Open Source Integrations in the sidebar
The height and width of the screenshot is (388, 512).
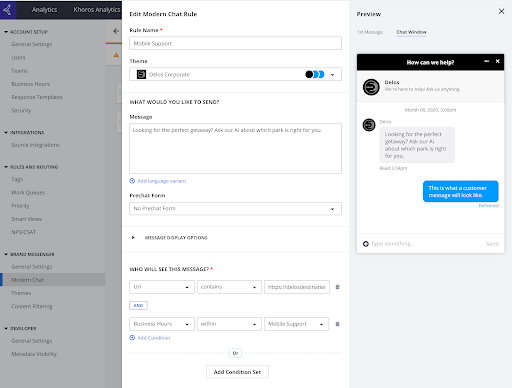pos(35,145)
